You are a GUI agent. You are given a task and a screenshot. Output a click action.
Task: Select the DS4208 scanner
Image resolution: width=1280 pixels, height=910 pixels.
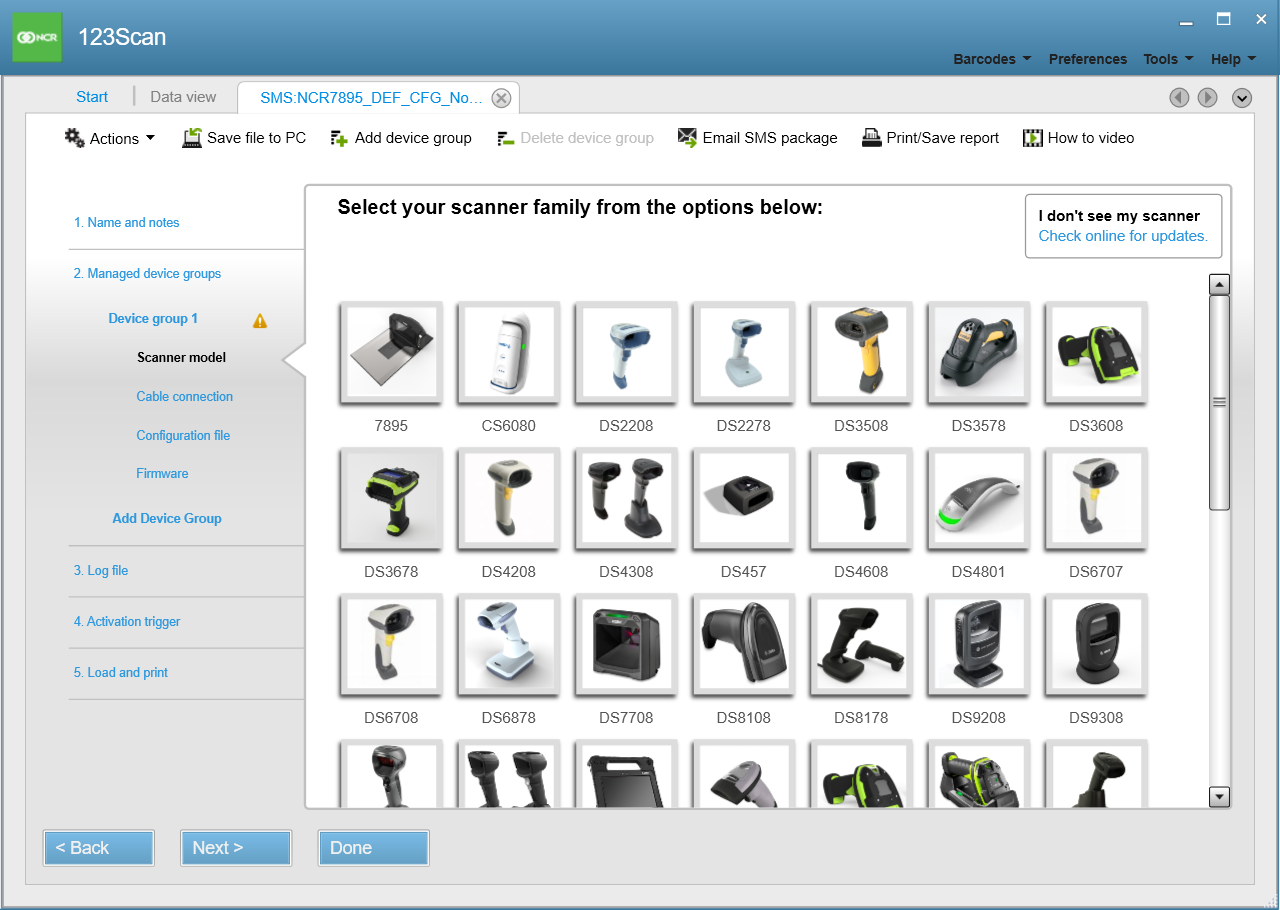click(508, 499)
